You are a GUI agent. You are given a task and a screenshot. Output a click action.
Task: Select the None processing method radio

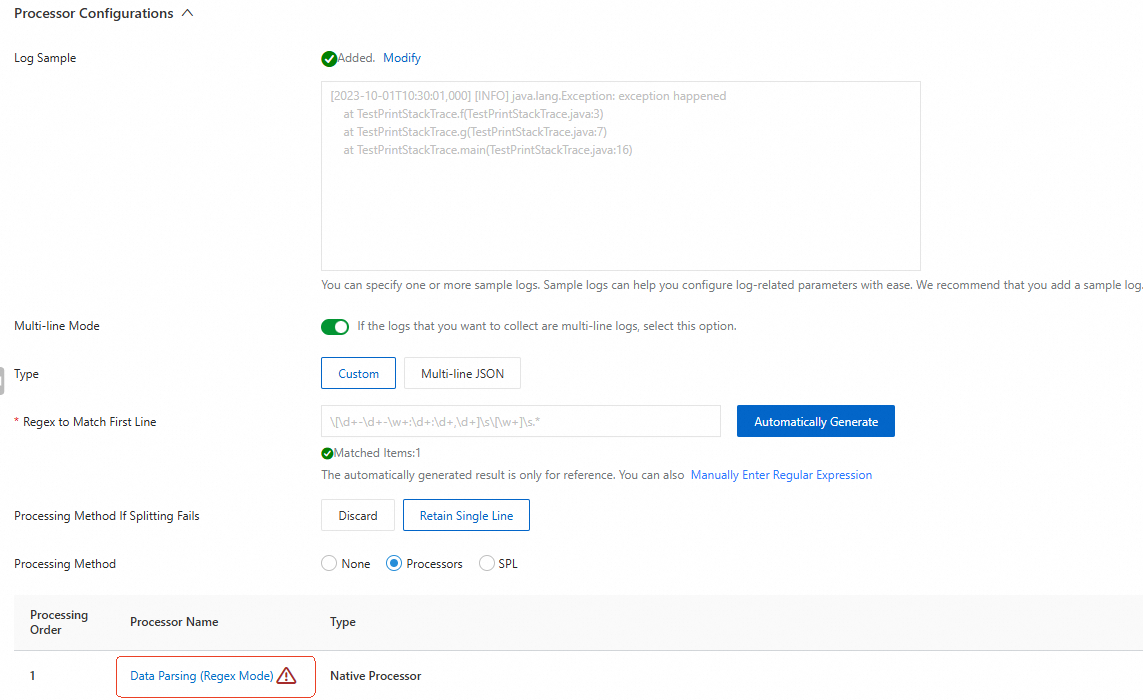[329, 564]
